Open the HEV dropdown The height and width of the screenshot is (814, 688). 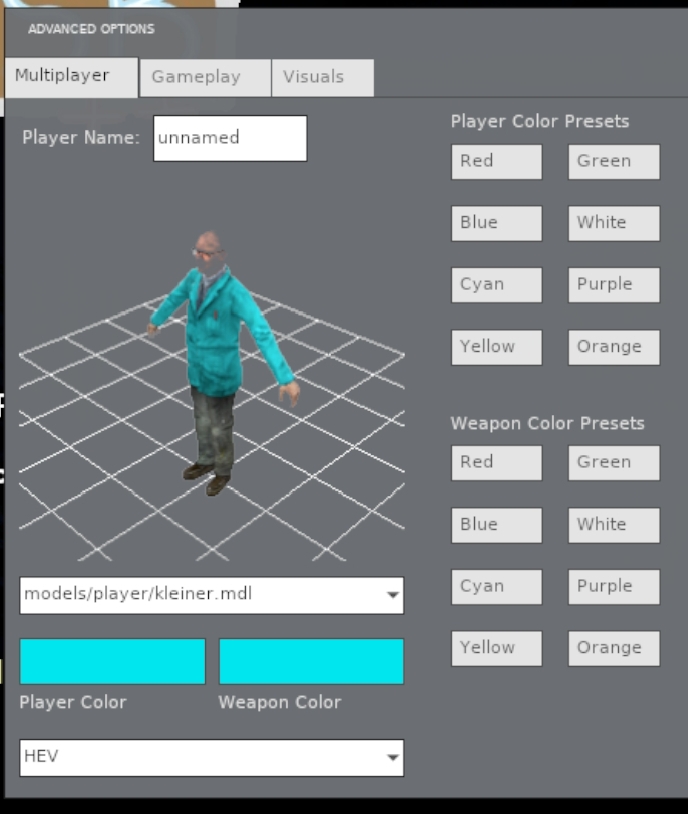212,757
